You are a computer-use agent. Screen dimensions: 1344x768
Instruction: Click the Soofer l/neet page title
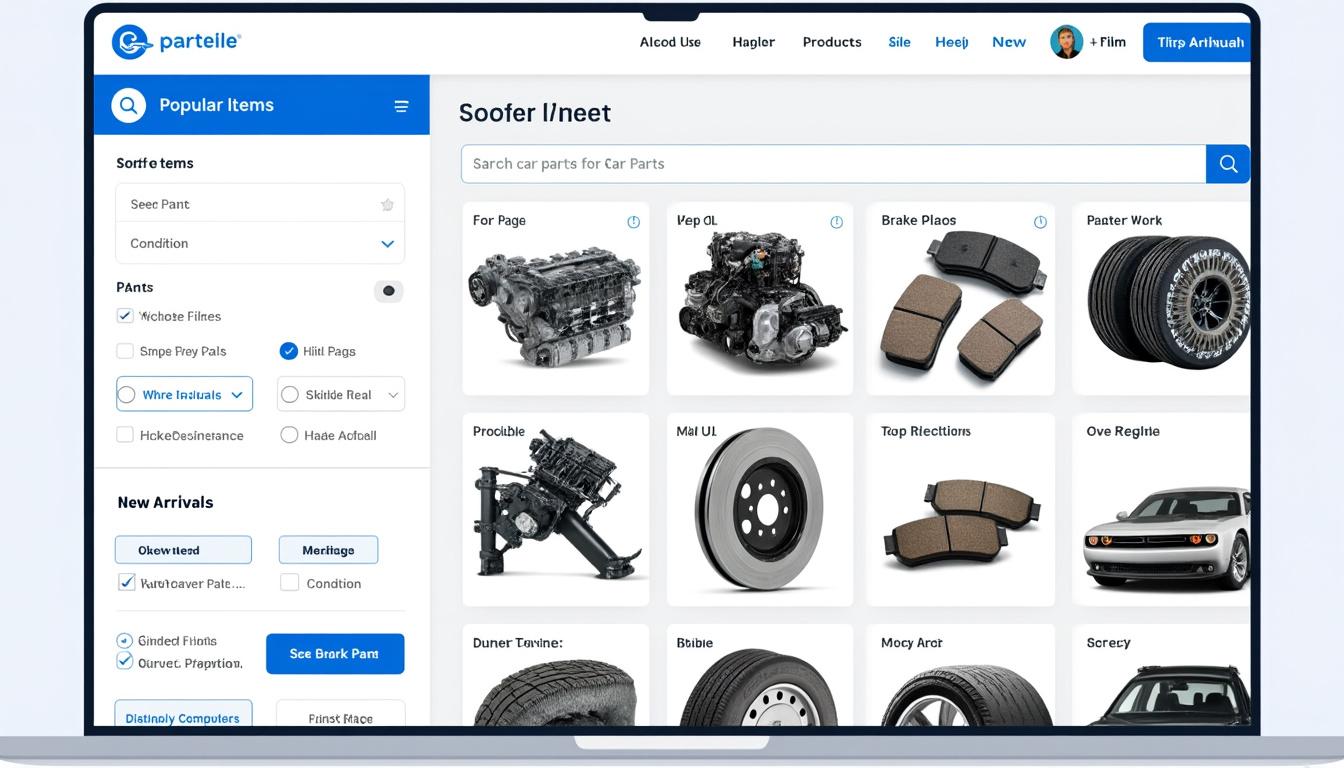click(535, 113)
